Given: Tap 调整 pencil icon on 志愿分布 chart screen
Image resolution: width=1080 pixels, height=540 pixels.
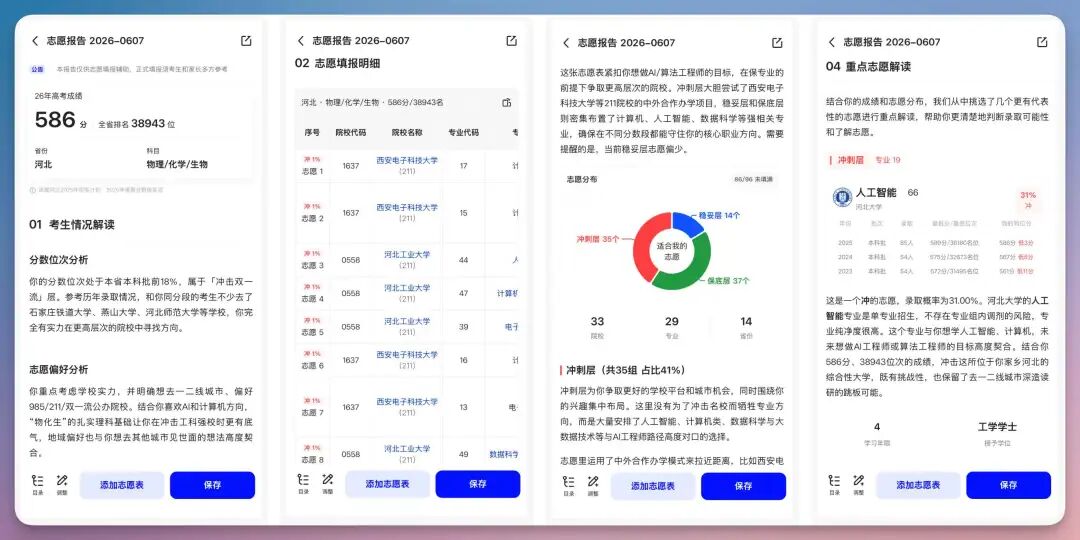Looking at the screenshot, I should [x=593, y=485].
